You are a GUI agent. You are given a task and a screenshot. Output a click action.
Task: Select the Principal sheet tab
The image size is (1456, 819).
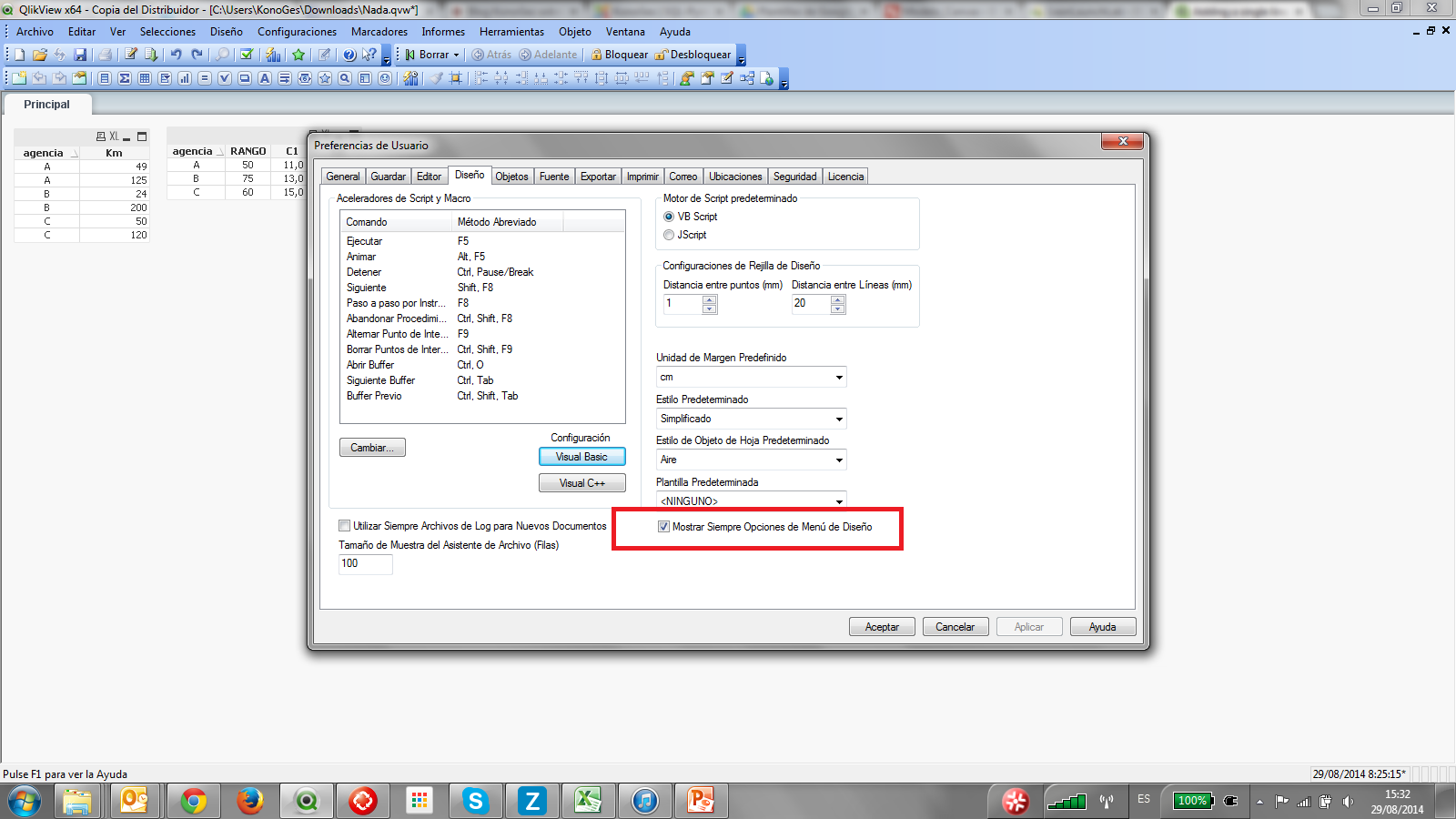(46, 105)
